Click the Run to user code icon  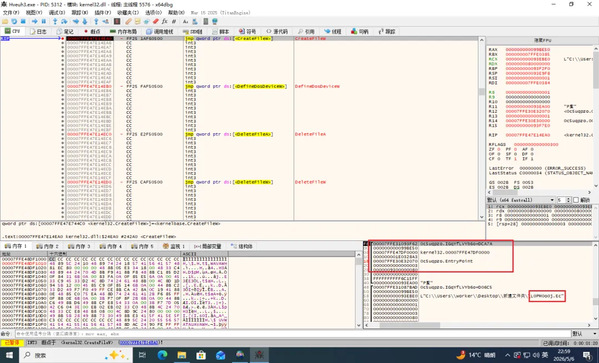(x=105, y=21)
